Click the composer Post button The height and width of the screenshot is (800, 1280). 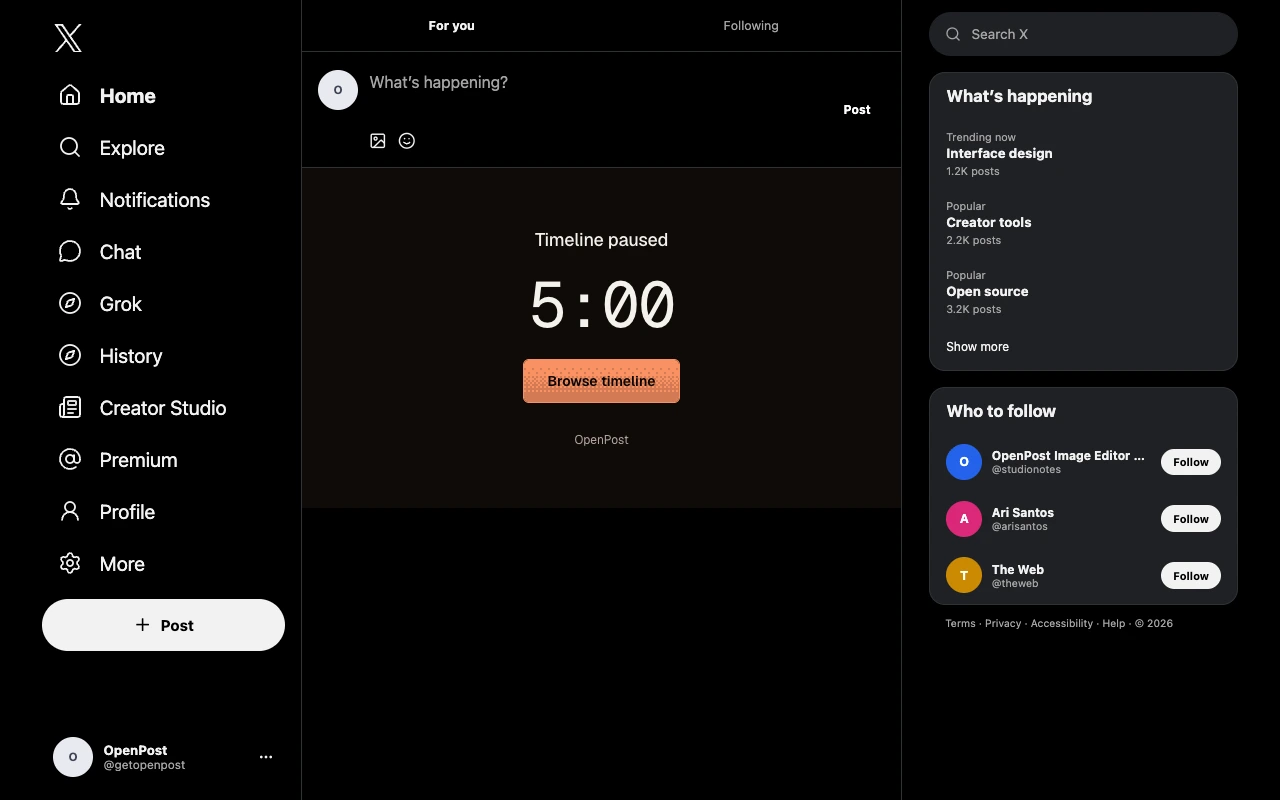(x=857, y=110)
